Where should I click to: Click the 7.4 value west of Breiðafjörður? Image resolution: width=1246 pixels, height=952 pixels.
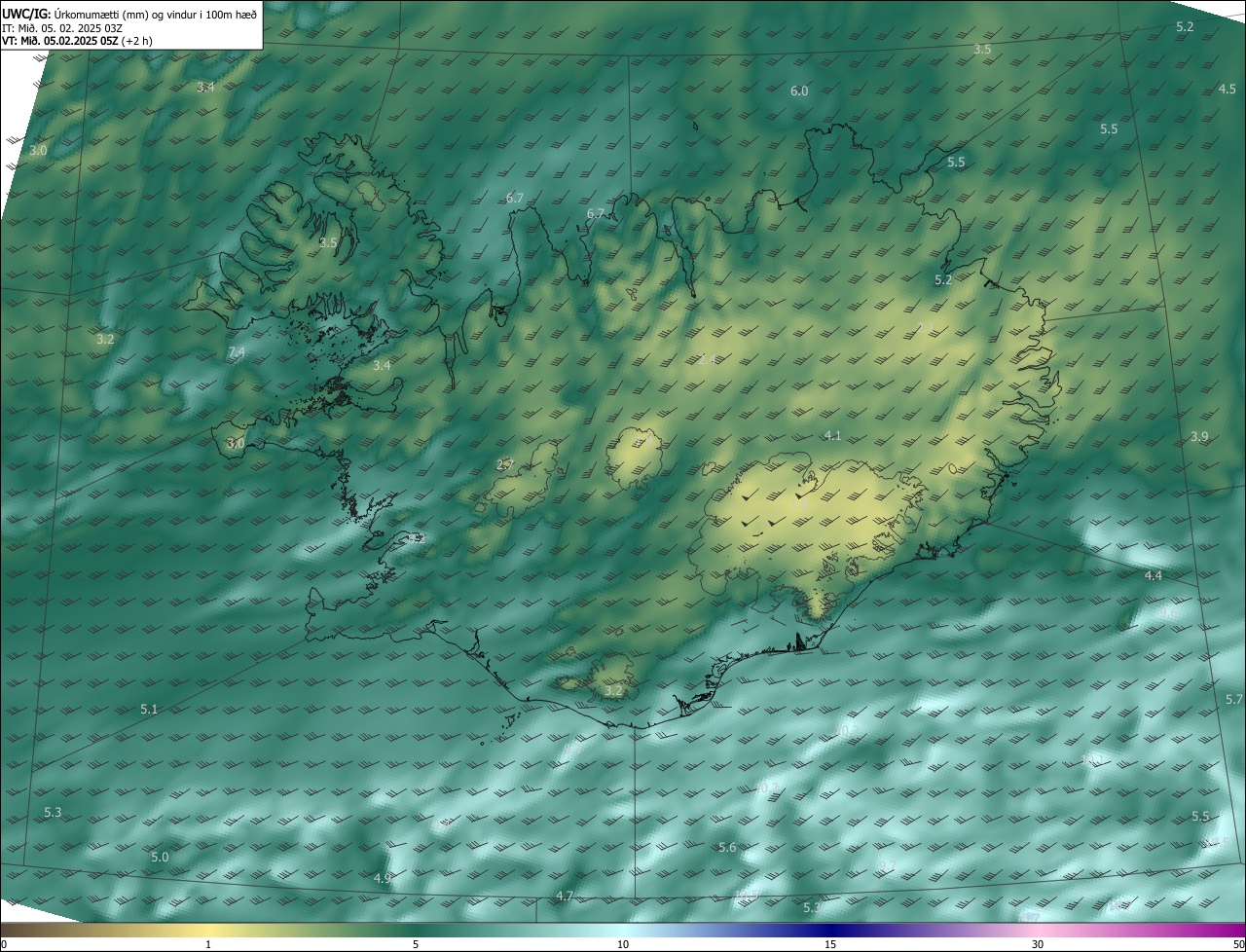(237, 351)
